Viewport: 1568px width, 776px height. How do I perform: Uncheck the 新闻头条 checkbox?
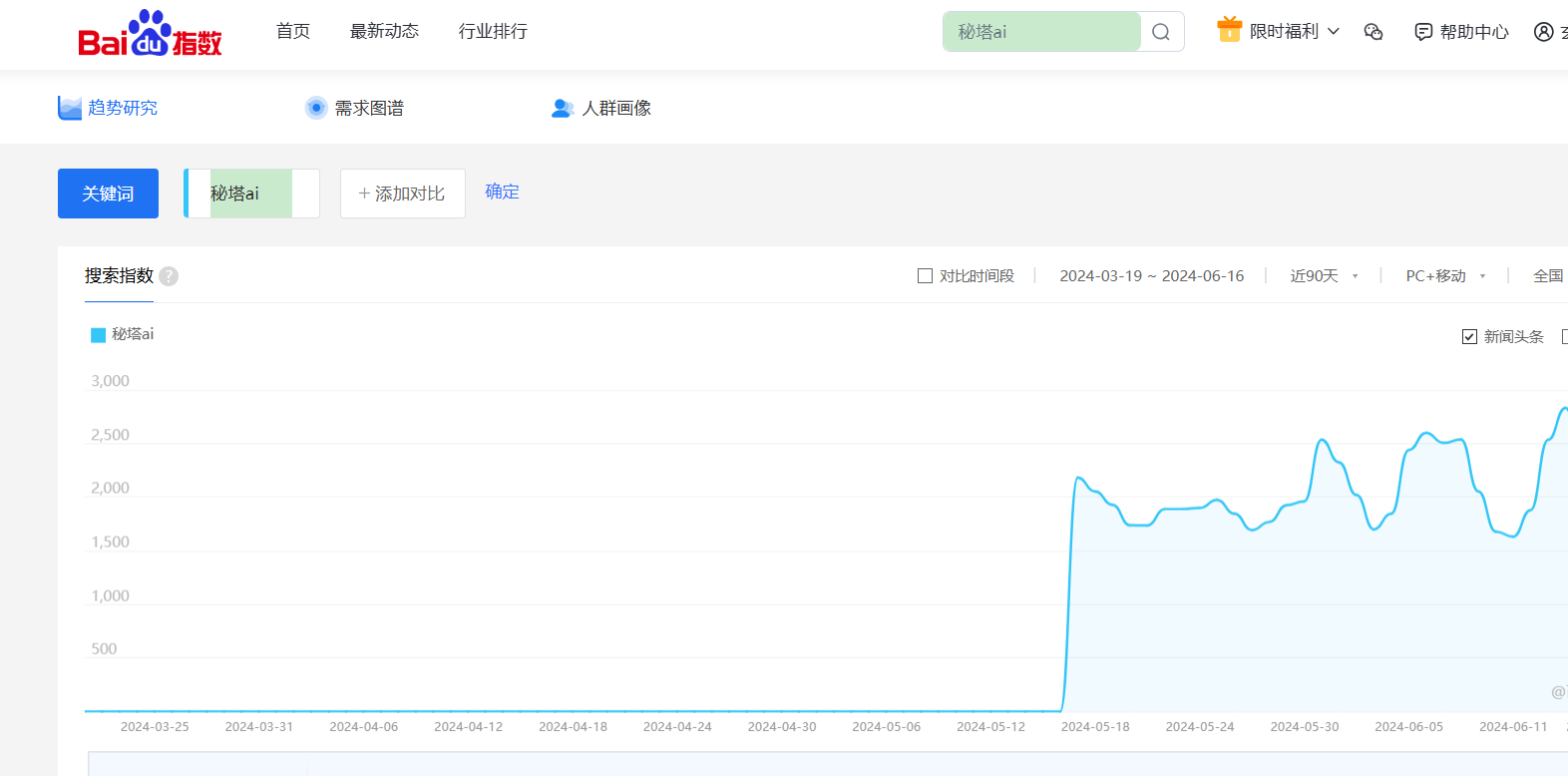pos(1469,337)
